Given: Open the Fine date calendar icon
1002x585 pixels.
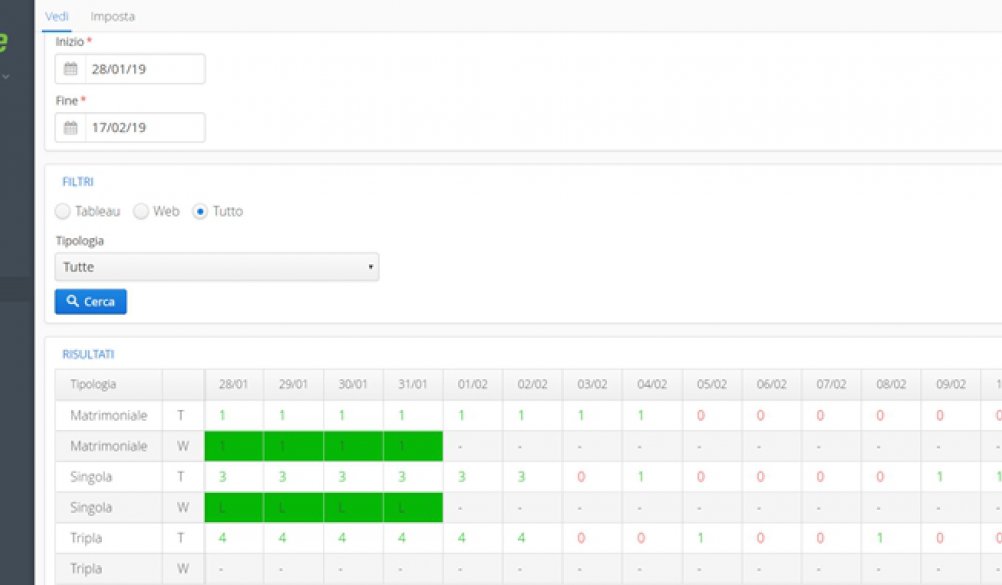Looking at the screenshot, I should (x=70, y=128).
